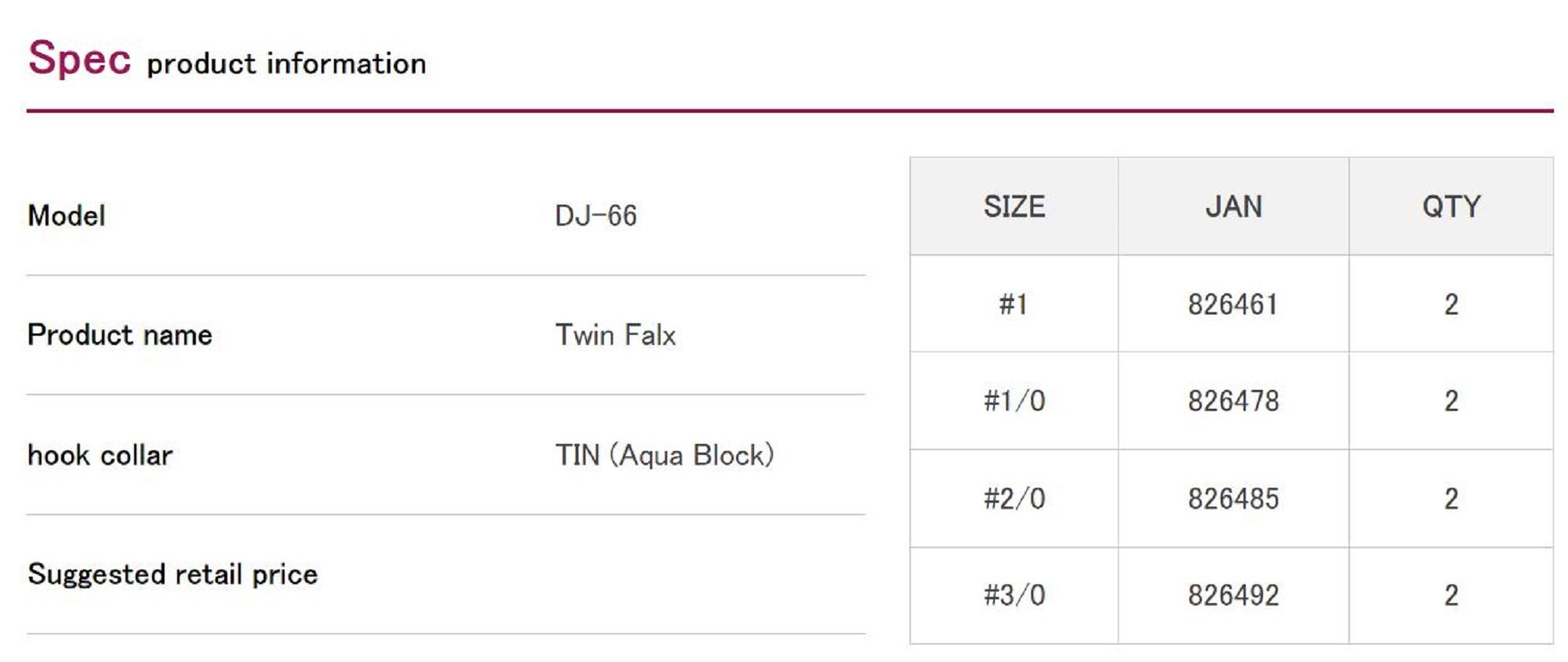The image size is (1568, 662).
Task: Click JAN code 826492
Action: pyautogui.click(x=1233, y=595)
